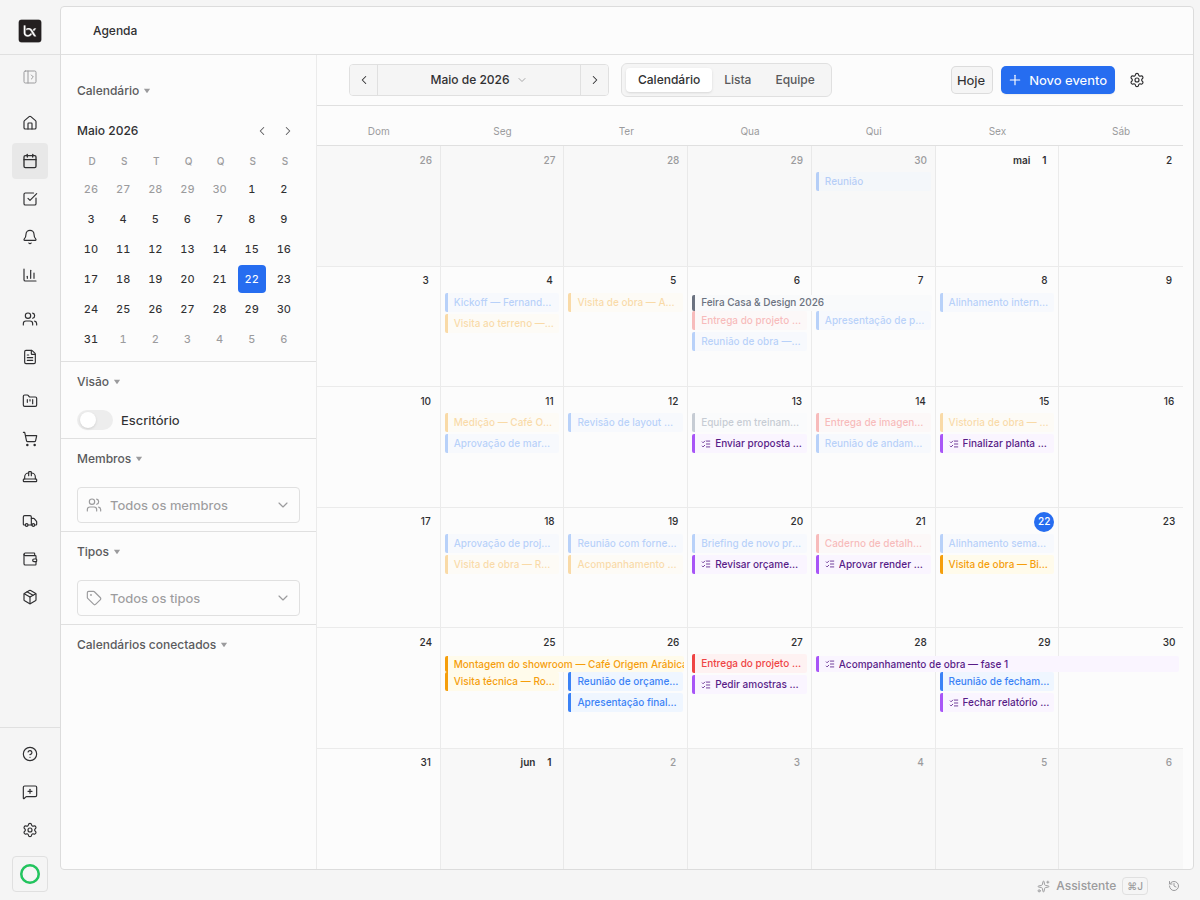Open the sidebar settings gear icon
Image resolution: width=1200 pixels, height=900 pixels.
tap(30, 830)
